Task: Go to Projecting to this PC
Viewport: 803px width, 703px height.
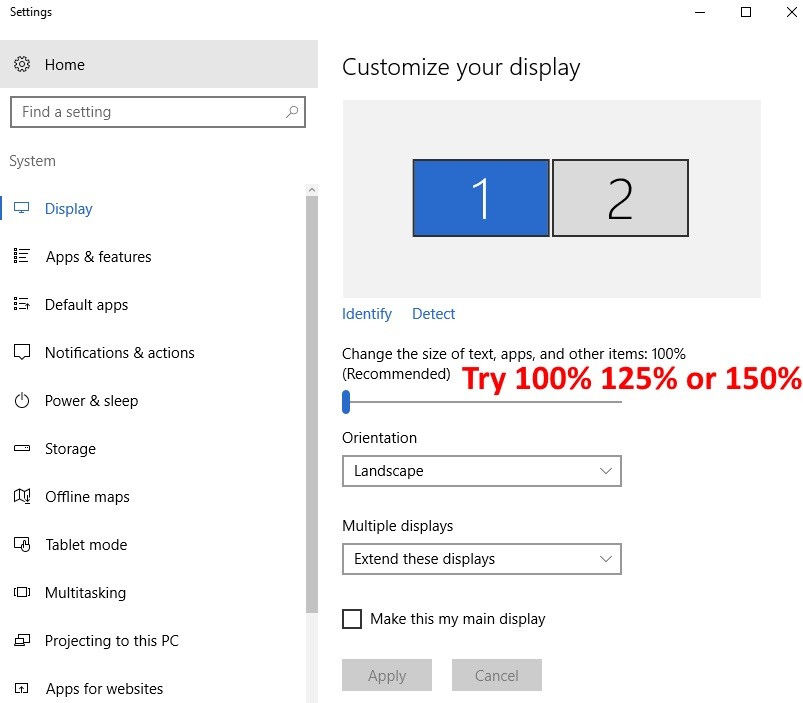Action: point(111,641)
